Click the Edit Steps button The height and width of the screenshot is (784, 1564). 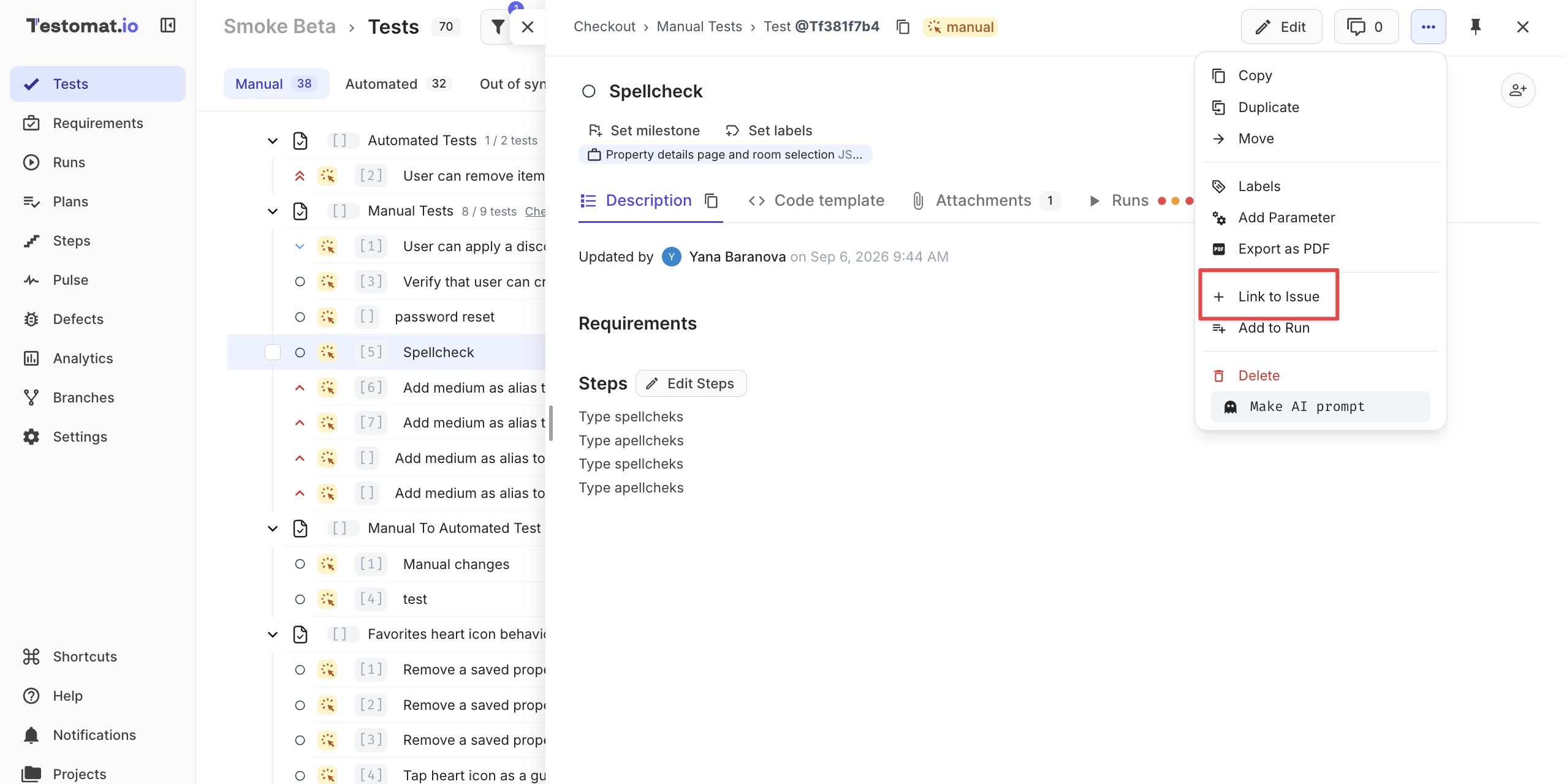[x=691, y=383]
